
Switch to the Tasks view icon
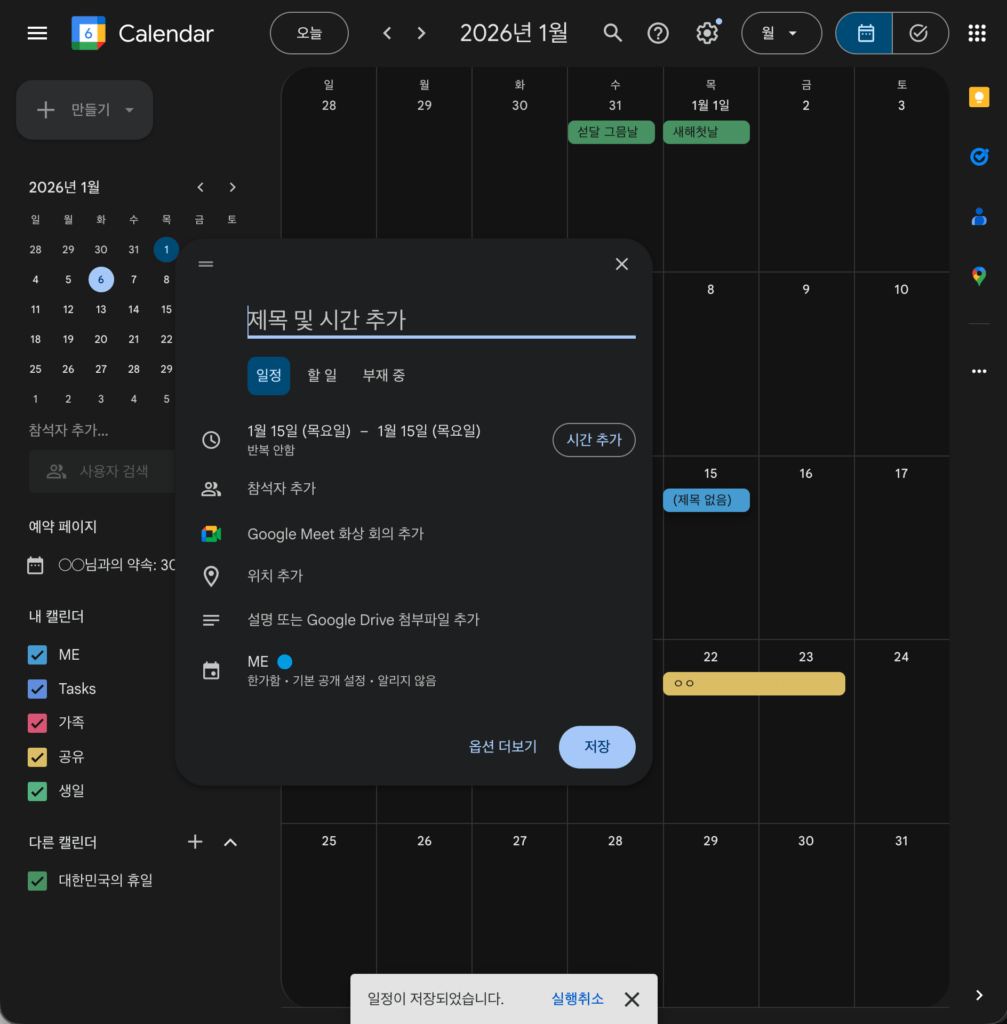pos(919,33)
